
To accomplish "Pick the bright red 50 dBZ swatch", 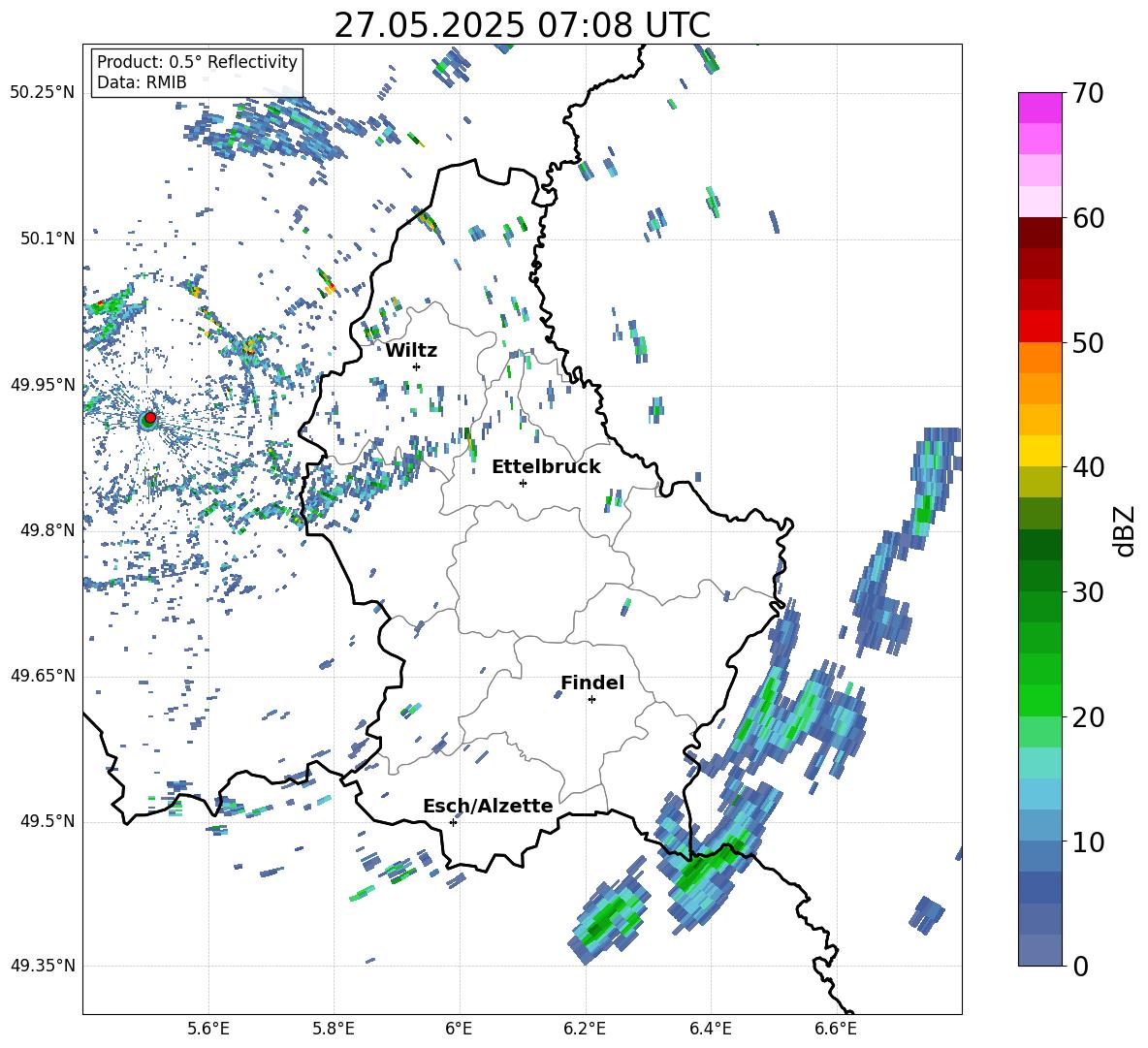I will tap(1039, 327).
